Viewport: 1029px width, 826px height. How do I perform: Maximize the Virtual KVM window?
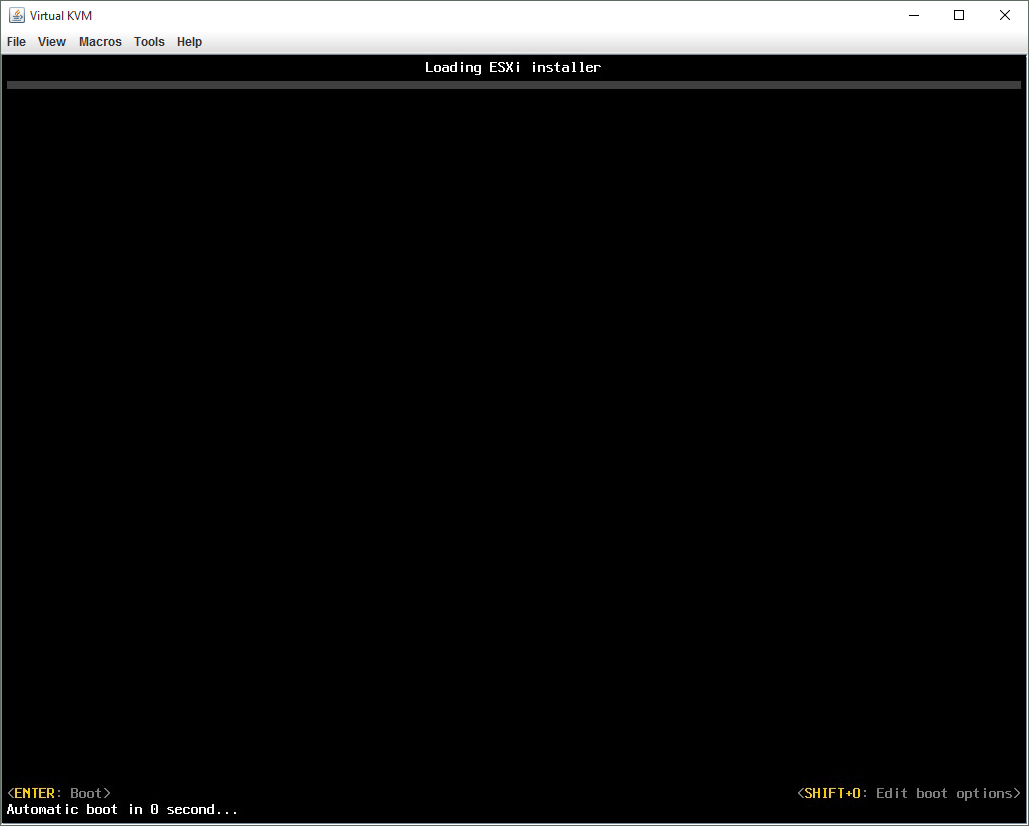959,15
